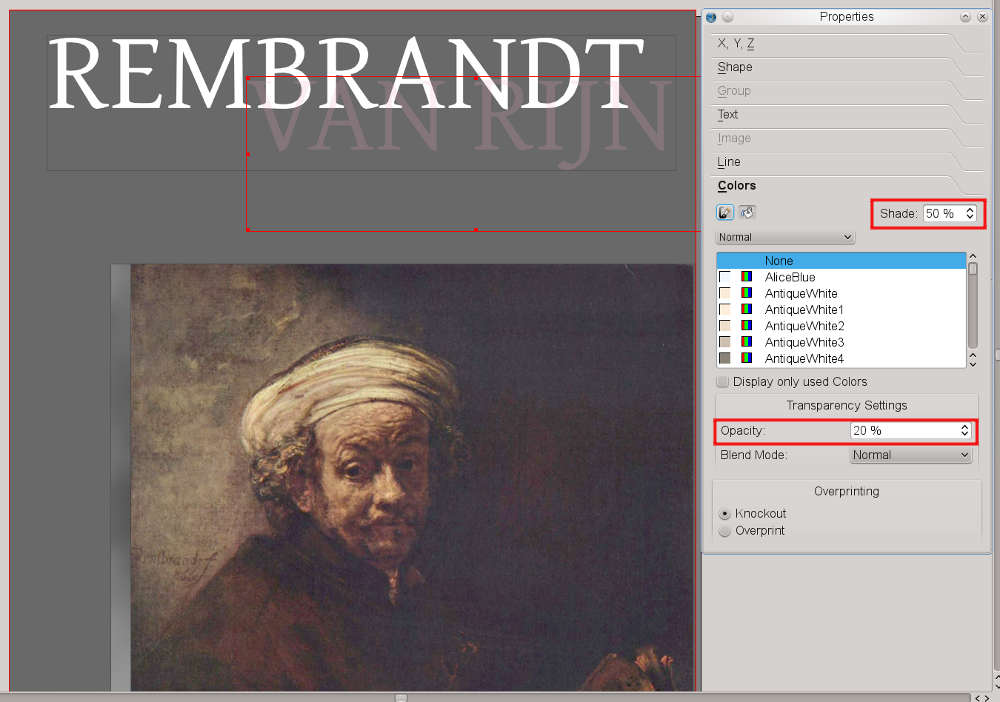1000x702 pixels.
Task: Click the Properties window menu icon
Action: tap(711, 17)
